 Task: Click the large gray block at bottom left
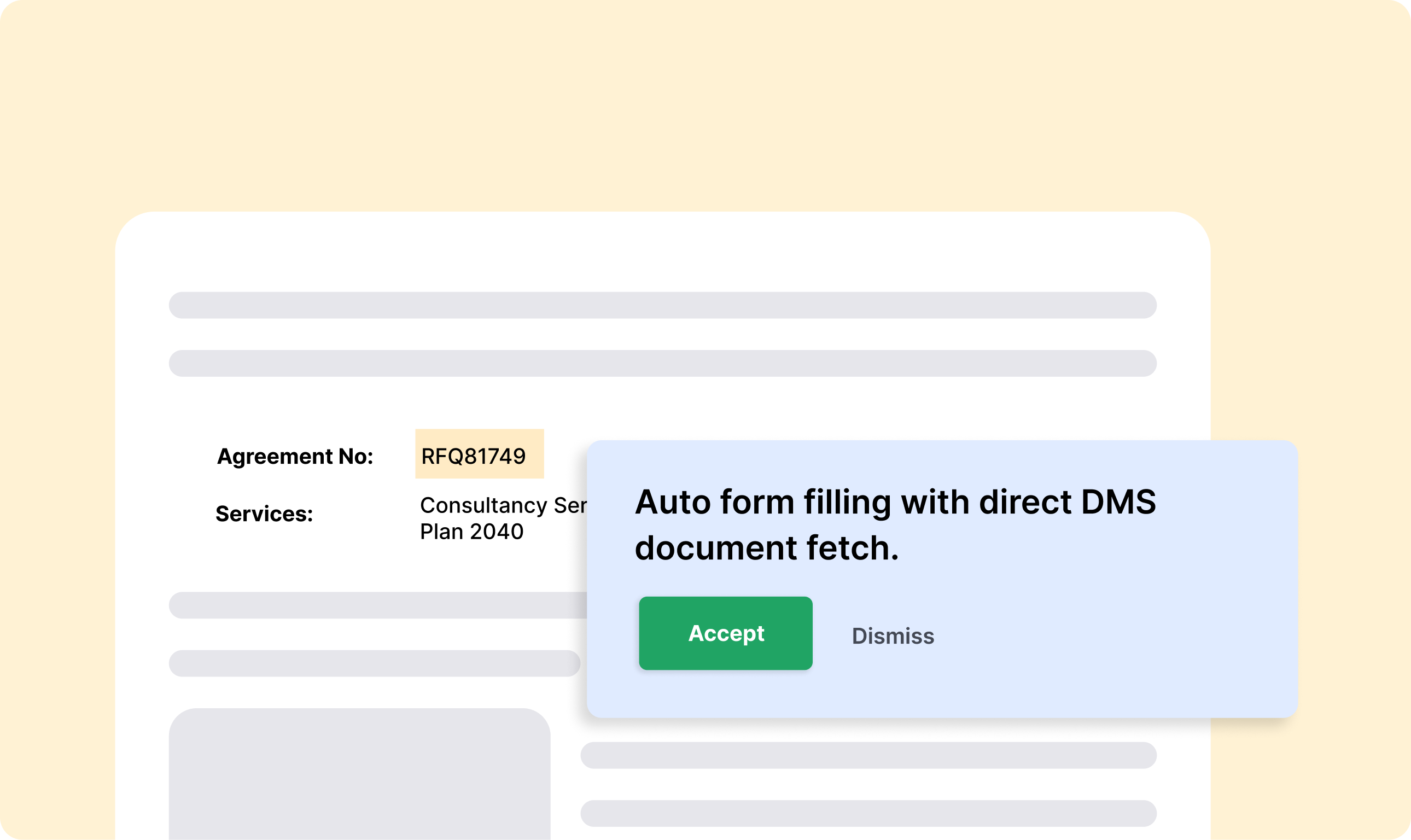pyautogui.click(x=362, y=781)
